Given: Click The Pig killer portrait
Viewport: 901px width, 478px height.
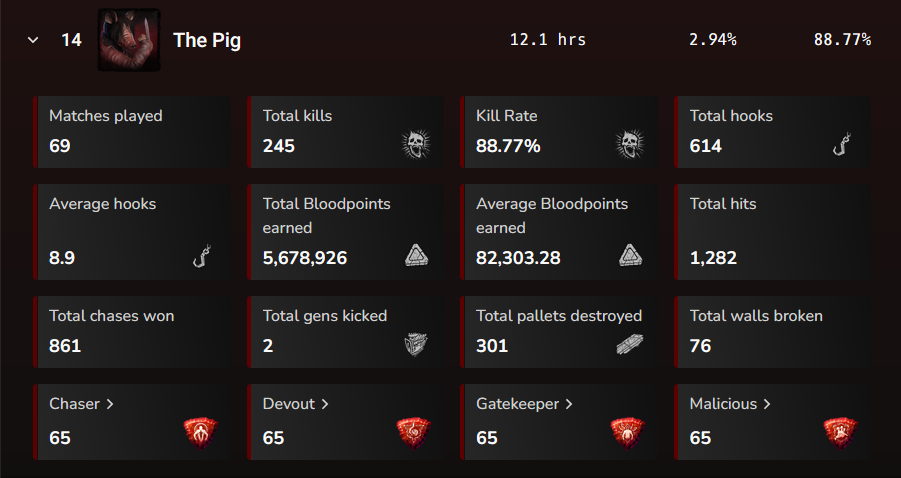Looking at the screenshot, I should [129, 40].
